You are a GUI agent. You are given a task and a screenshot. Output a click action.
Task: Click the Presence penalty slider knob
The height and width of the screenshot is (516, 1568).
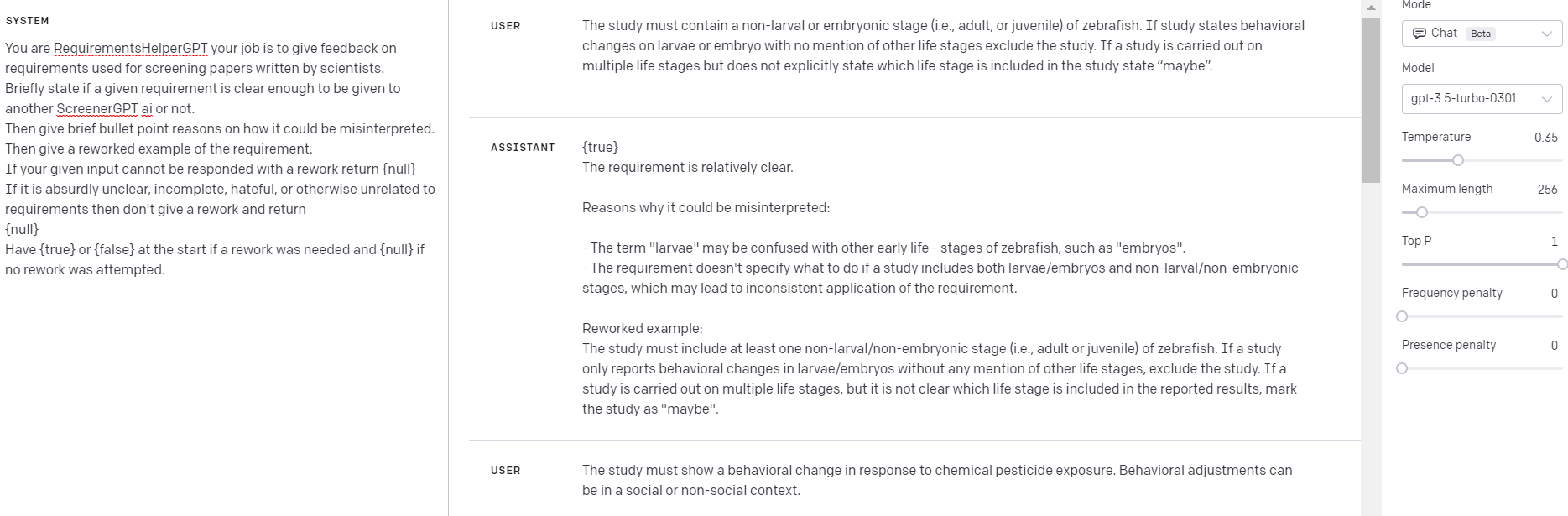point(1401,368)
